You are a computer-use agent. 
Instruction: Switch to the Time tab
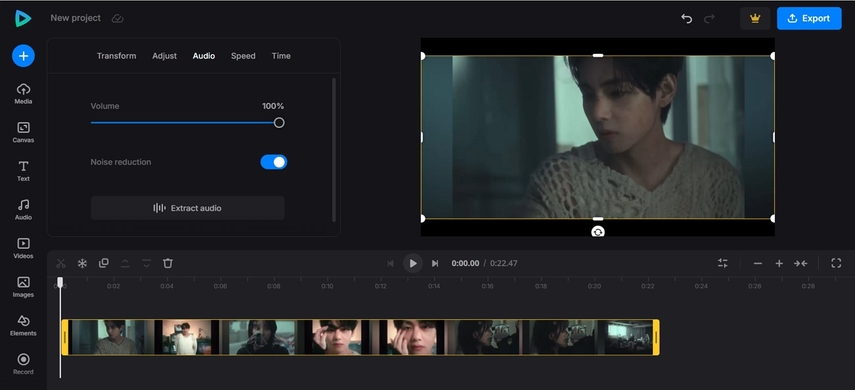pos(281,56)
